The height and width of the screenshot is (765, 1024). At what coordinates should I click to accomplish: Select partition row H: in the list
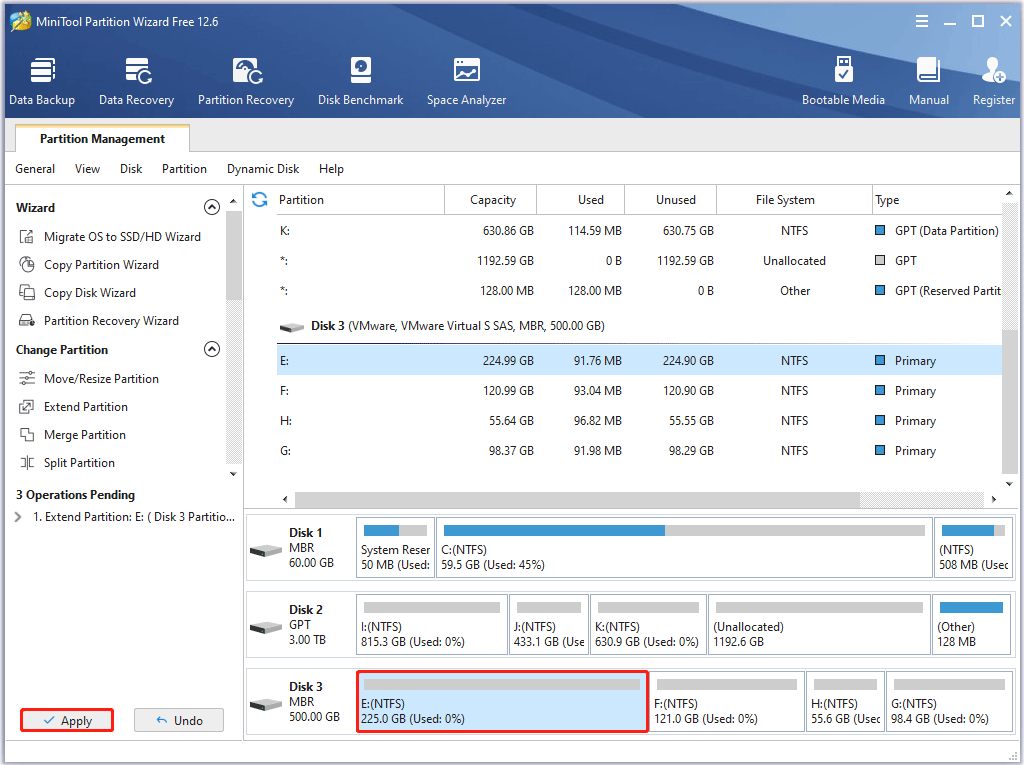[639, 421]
